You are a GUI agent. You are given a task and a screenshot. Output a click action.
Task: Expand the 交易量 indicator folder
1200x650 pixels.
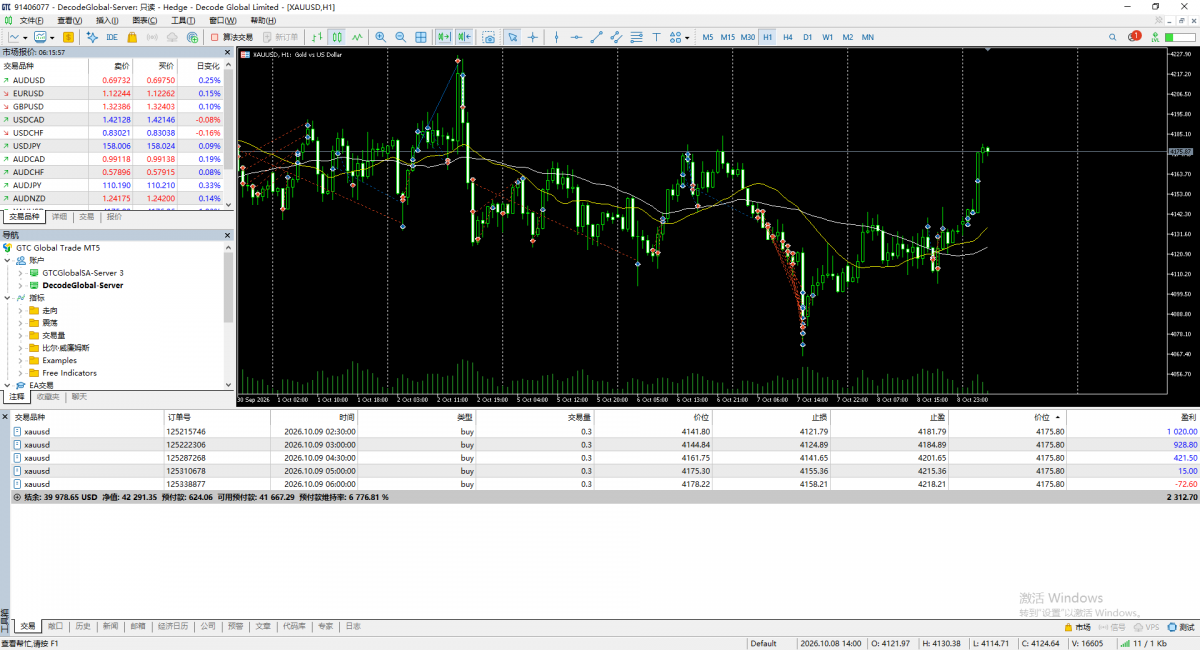pos(21,335)
